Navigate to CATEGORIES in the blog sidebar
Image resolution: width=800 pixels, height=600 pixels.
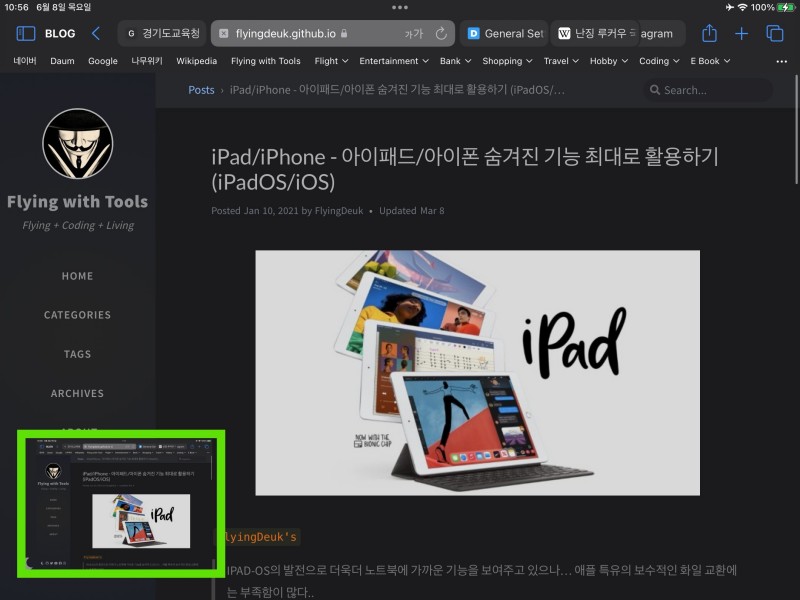point(77,315)
